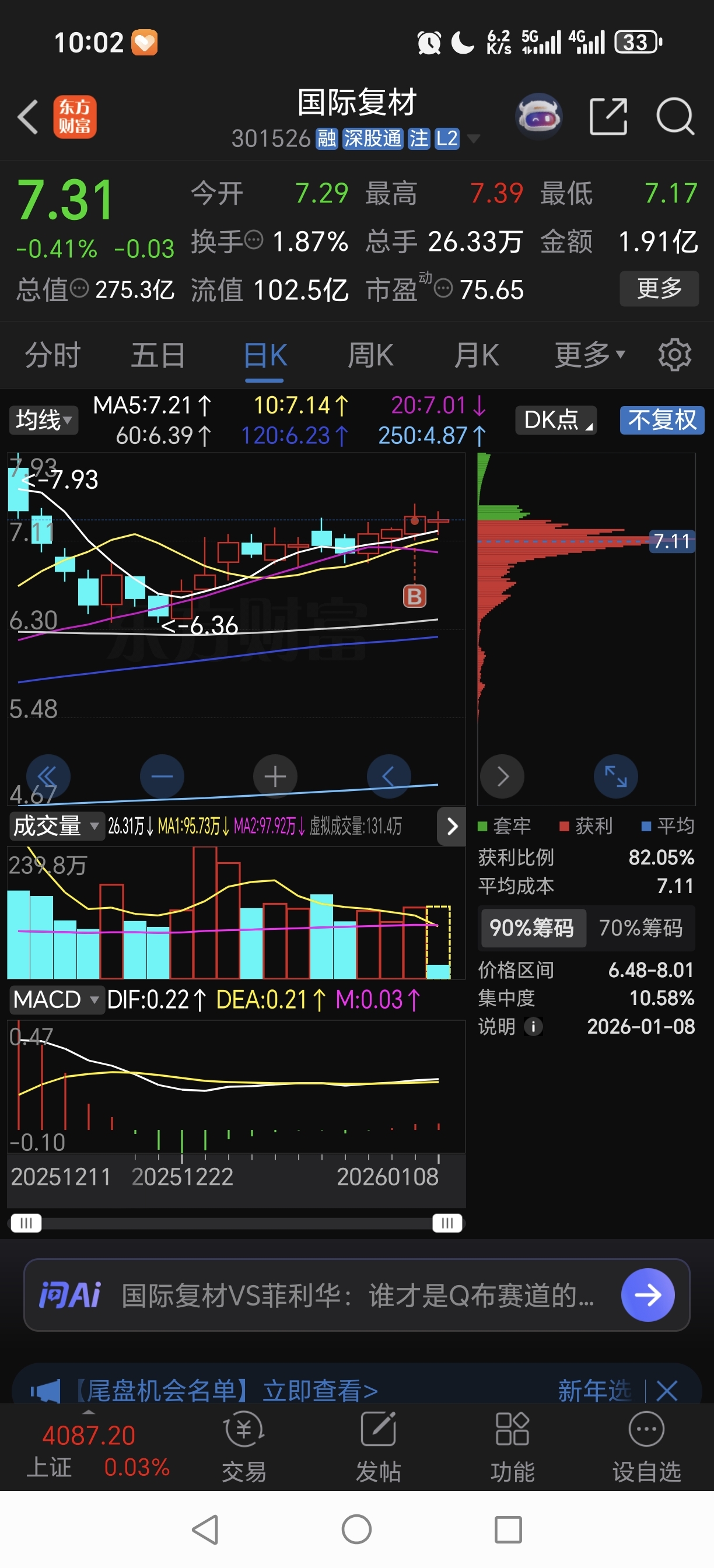Screen dimensions: 714x1568
Task: Tap Android recent apps button
Action: pyautogui.click(x=508, y=1529)
